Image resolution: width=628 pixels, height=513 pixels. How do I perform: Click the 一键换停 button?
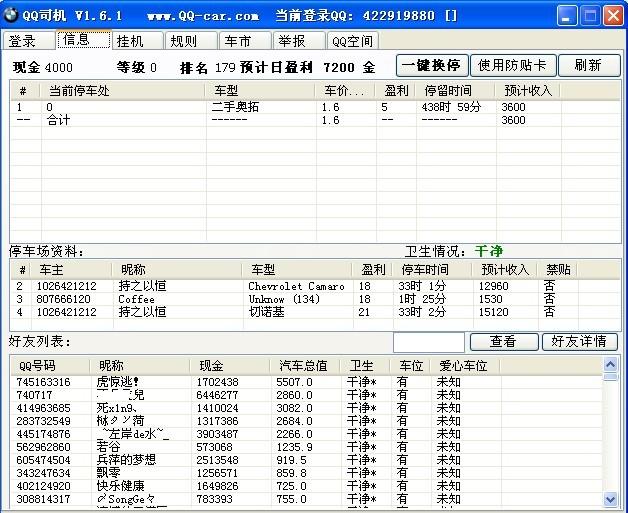[432, 65]
